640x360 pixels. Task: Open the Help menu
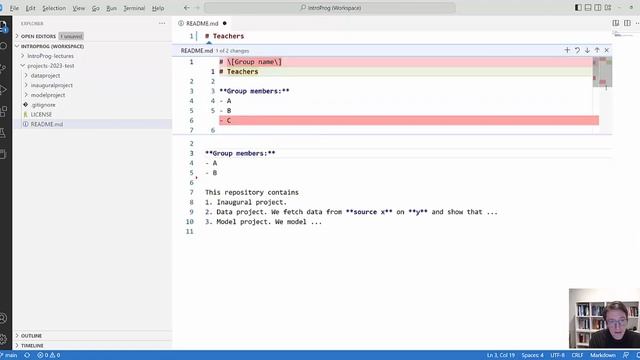[x=158, y=8]
